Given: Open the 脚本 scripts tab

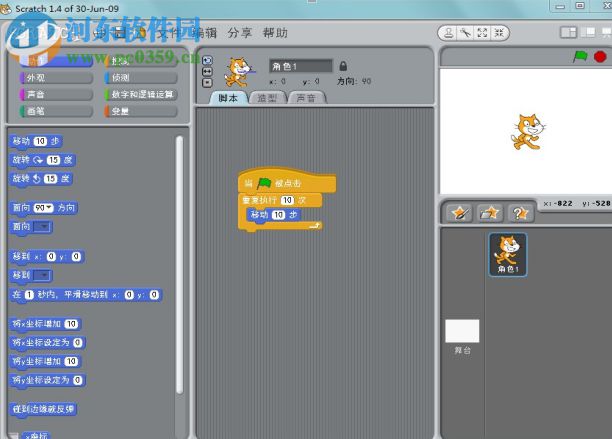Looking at the screenshot, I should (x=228, y=98).
